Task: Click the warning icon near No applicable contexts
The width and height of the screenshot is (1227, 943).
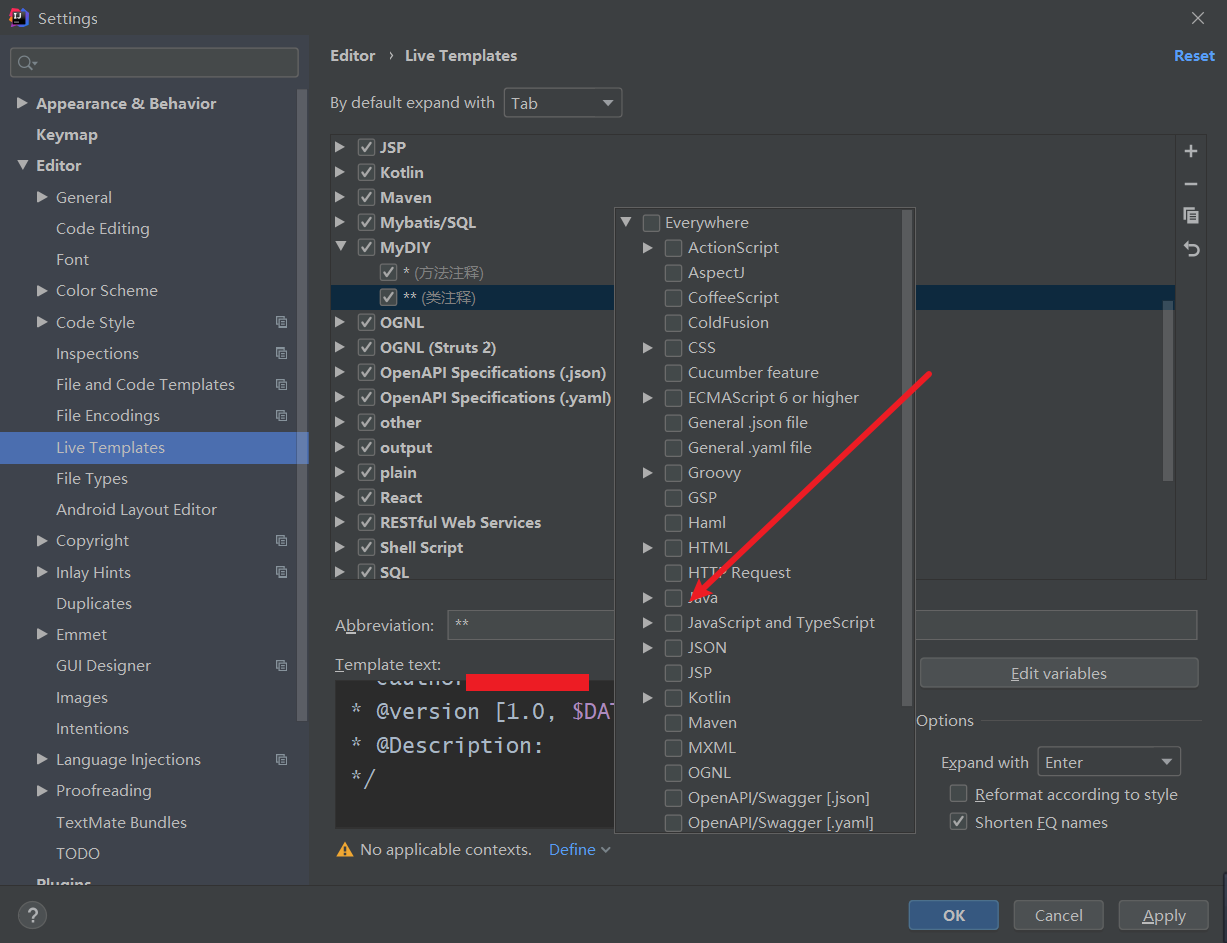Action: click(345, 850)
